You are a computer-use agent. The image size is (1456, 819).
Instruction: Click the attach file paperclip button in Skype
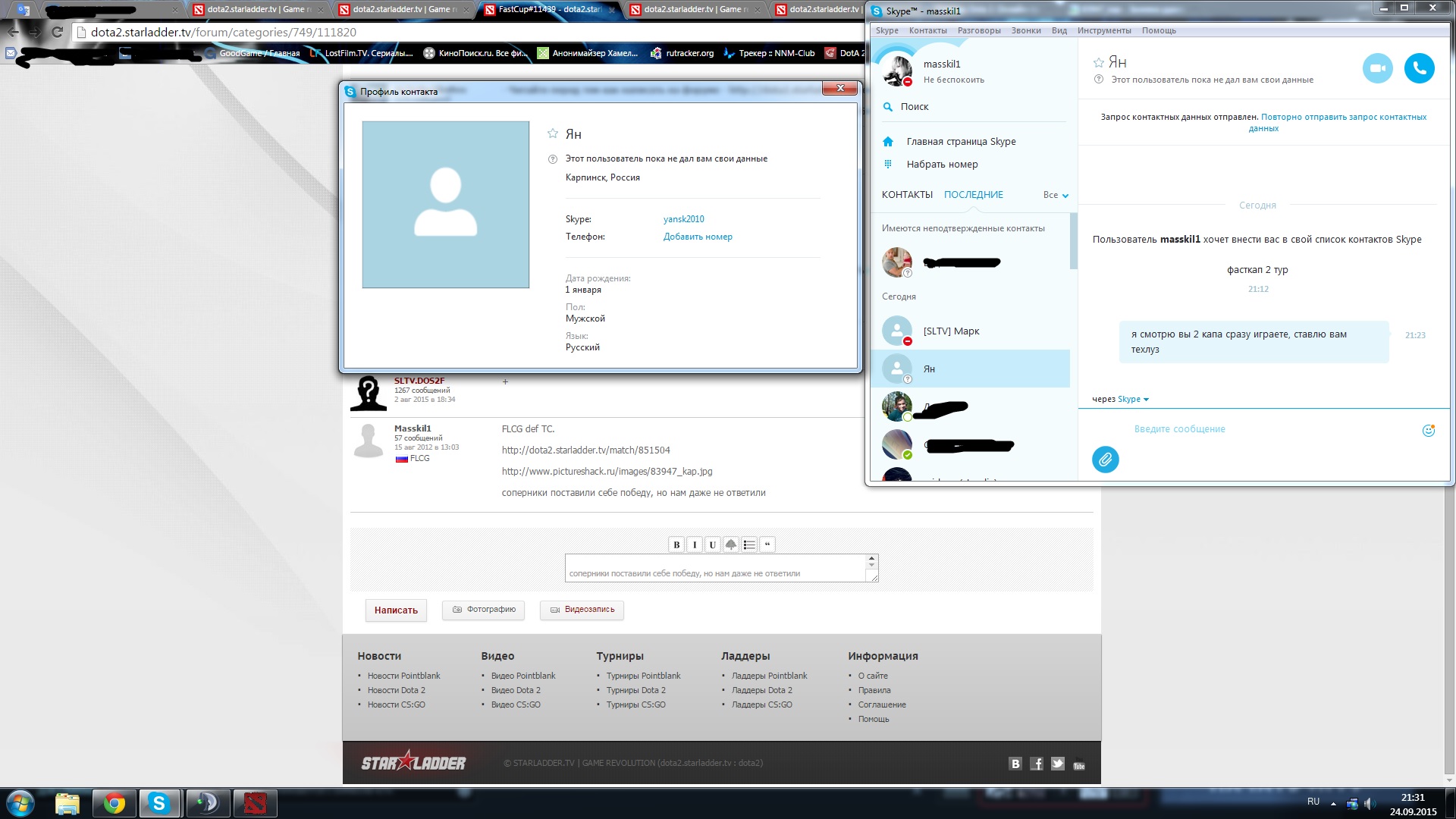pyautogui.click(x=1105, y=460)
